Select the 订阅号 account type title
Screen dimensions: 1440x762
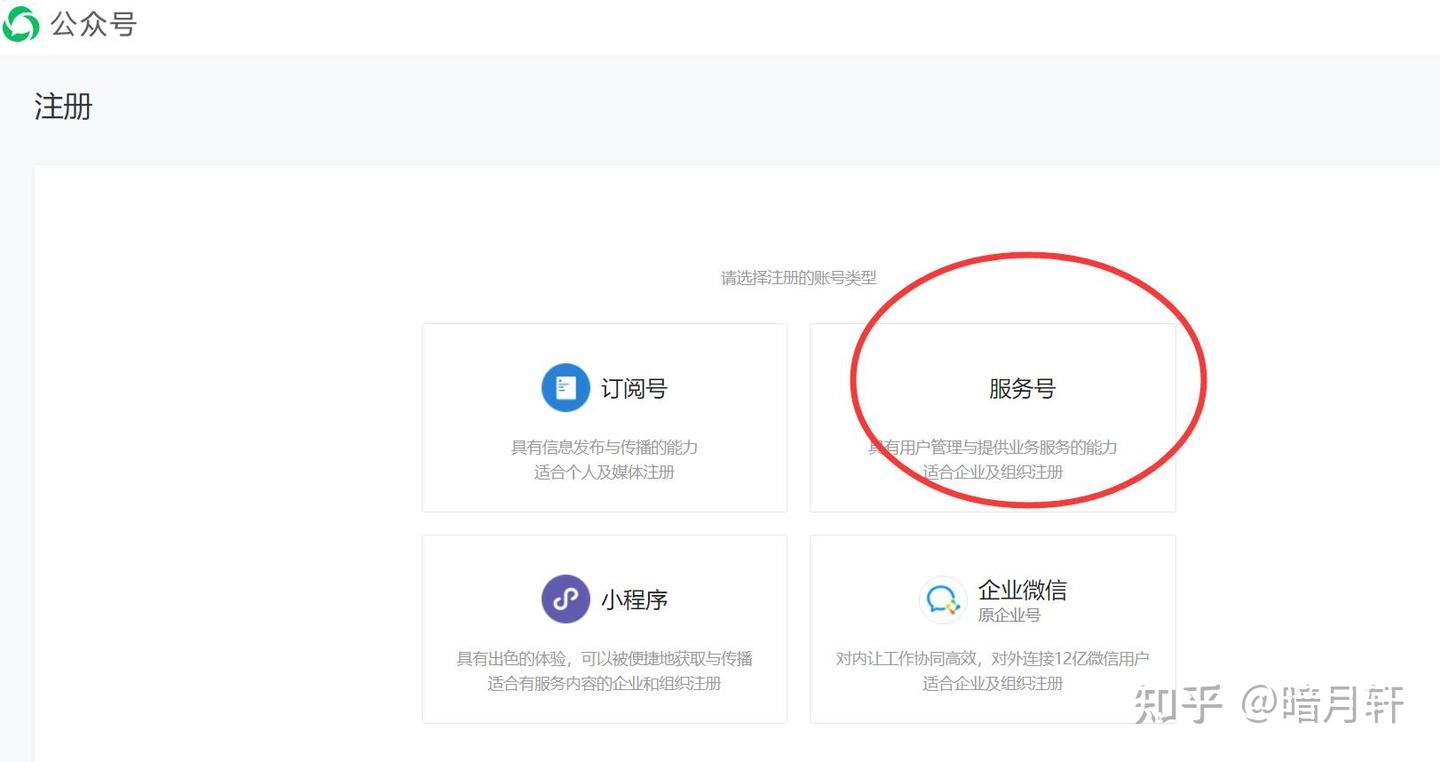tap(634, 388)
